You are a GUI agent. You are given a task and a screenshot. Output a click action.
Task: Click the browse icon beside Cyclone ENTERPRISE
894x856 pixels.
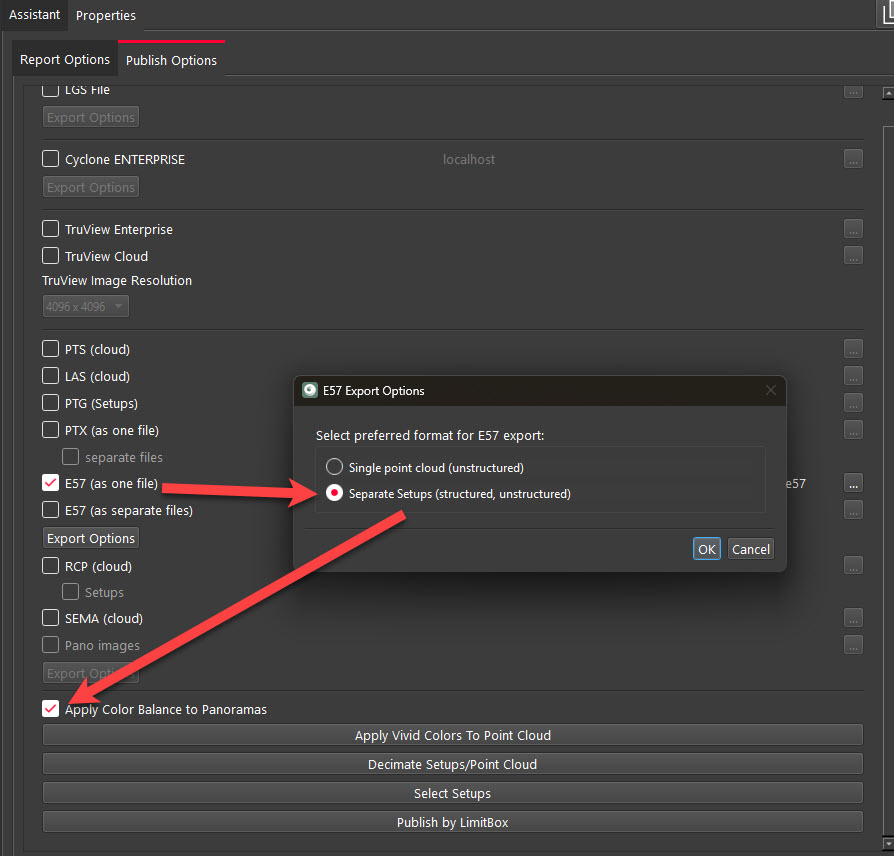tap(852, 158)
